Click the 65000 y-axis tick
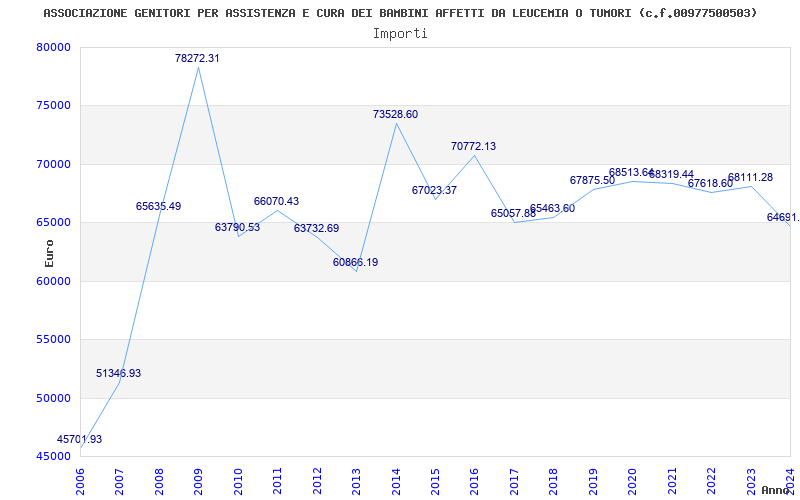The height and width of the screenshot is (500, 800). (54, 222)
